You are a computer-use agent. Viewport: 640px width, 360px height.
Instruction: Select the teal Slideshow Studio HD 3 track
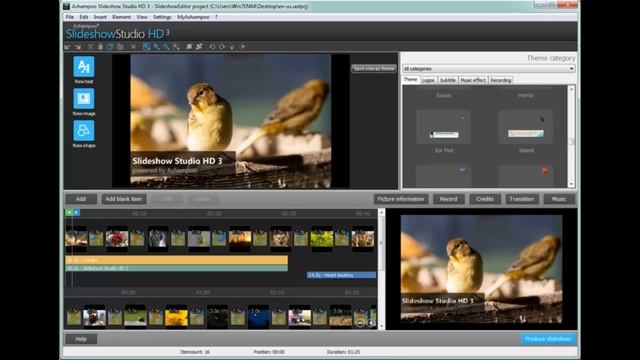pos(176,268)
